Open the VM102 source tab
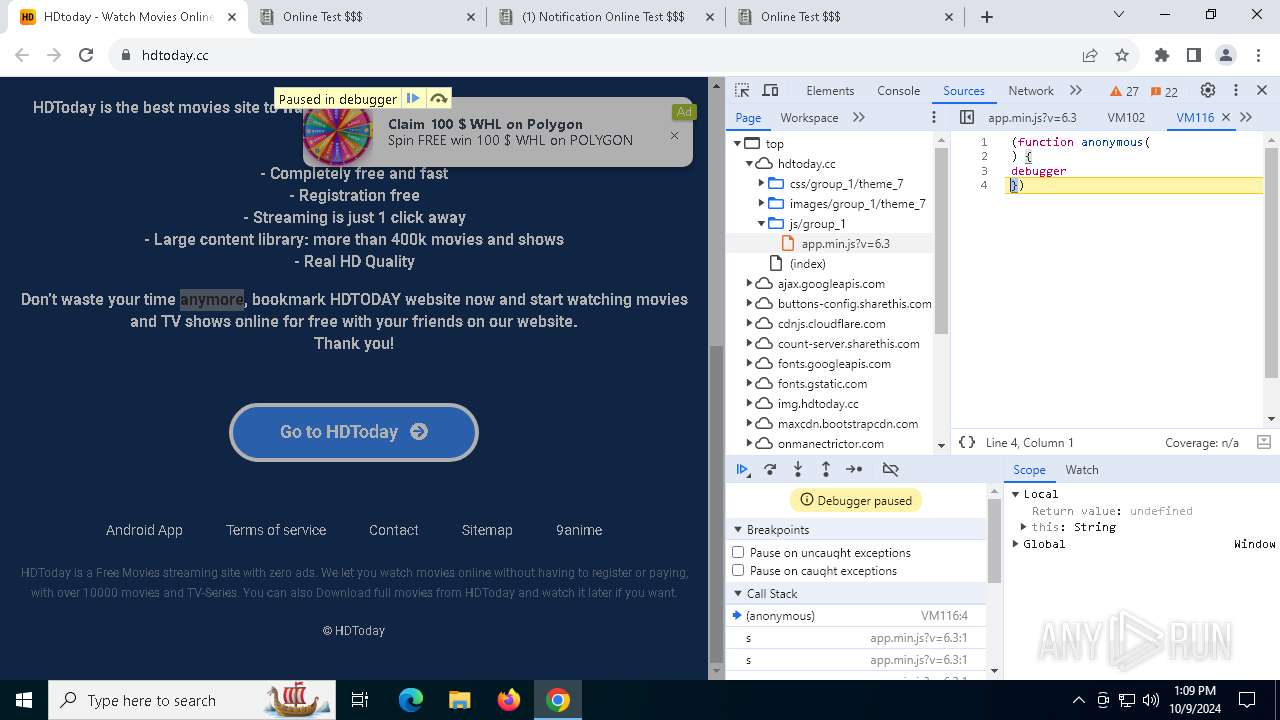 [x=1126, y=117]
